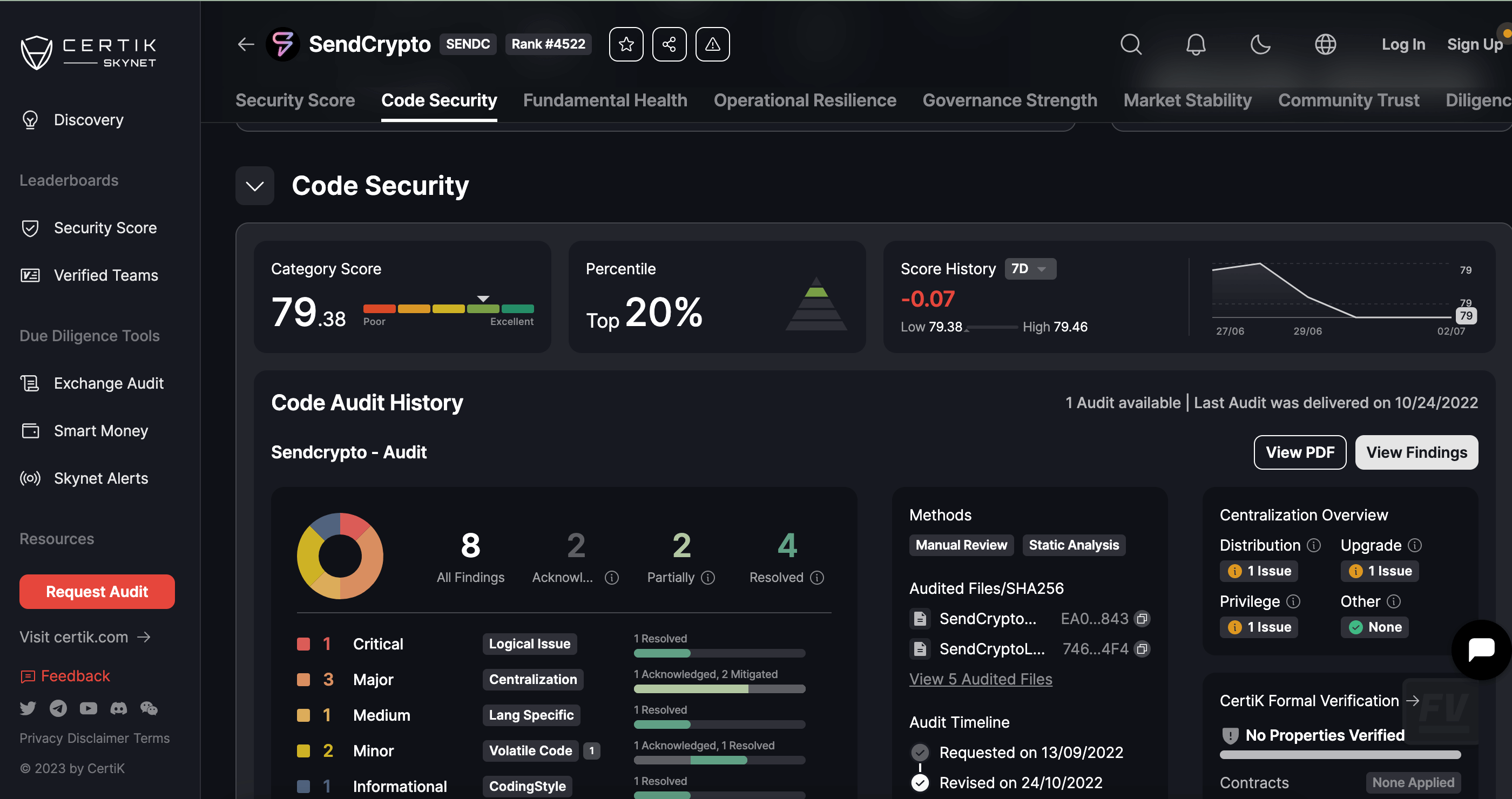
Task: Go back using the left arrow icon
Action: [x=246, y=44]
